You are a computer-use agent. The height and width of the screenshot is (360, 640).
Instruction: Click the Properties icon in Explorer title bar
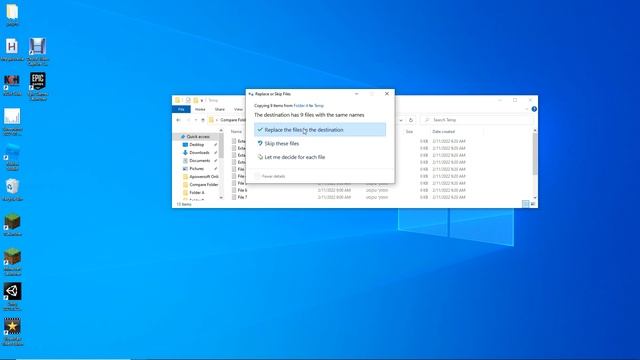point(188,100)
